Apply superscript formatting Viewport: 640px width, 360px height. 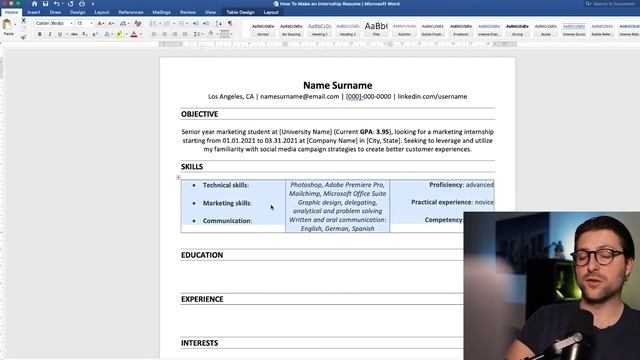tap(95, 34)
